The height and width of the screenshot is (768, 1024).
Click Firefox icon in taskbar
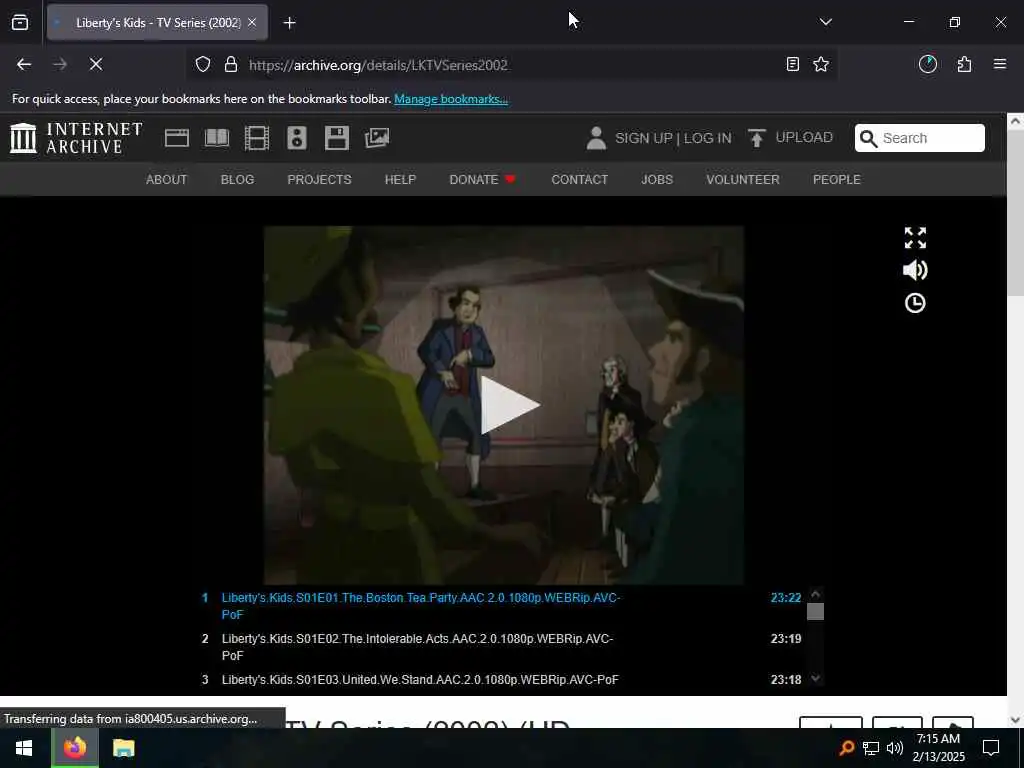(74, 748)
